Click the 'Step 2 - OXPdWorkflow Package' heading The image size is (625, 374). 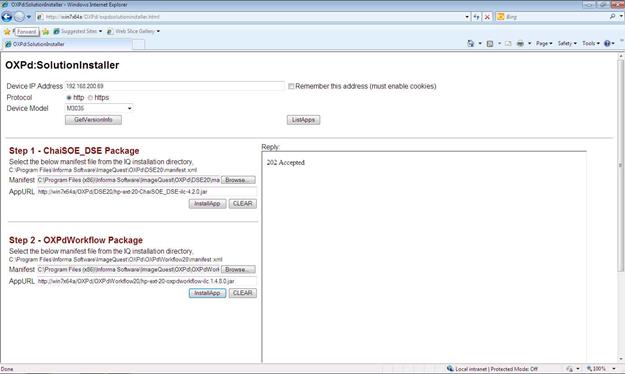pyautogui.click(x=76, y=240)
